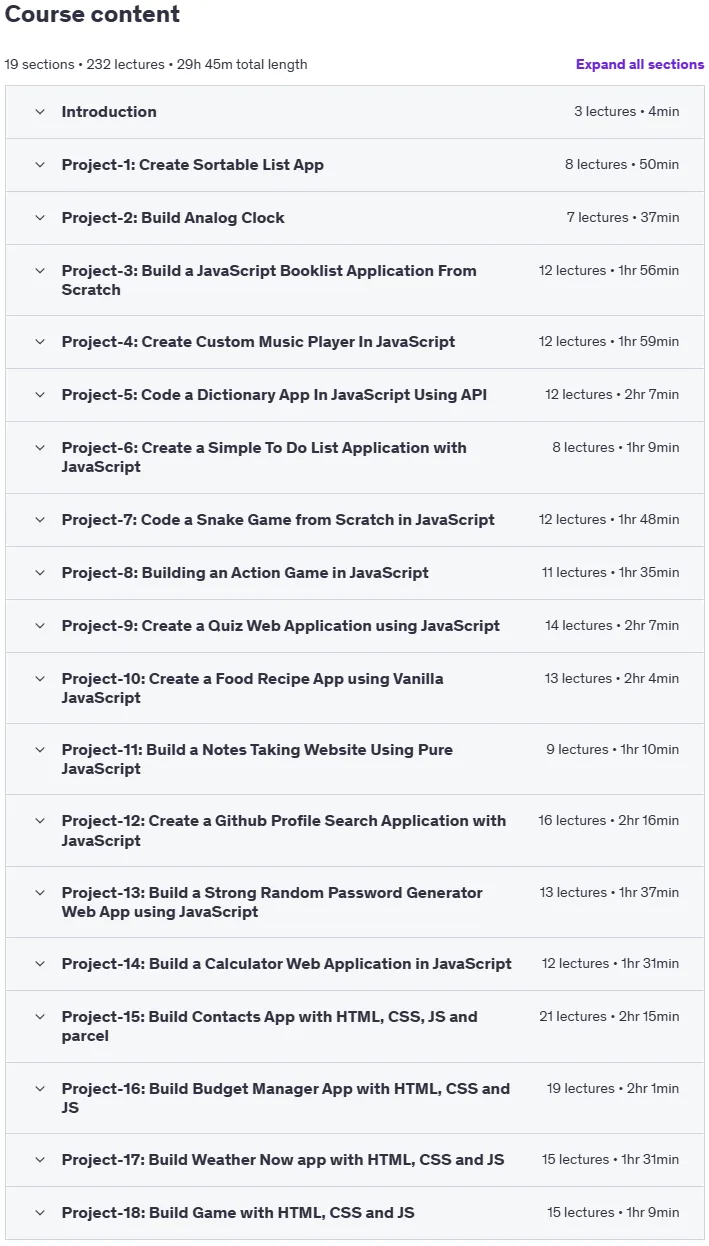
Task: Click chevron for Project-8 Action Game
Action: click(40, 573)
